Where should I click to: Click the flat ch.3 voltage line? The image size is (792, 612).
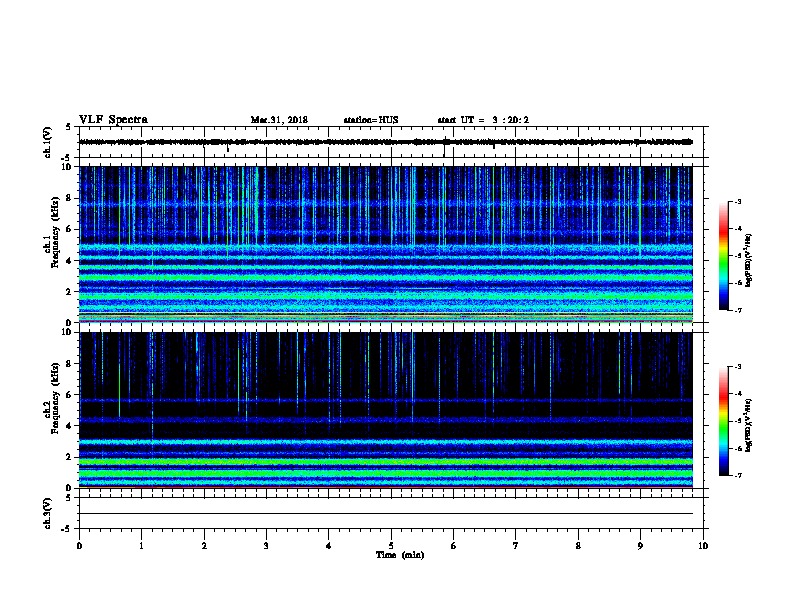pyautogui.click(x=386, y=514)
